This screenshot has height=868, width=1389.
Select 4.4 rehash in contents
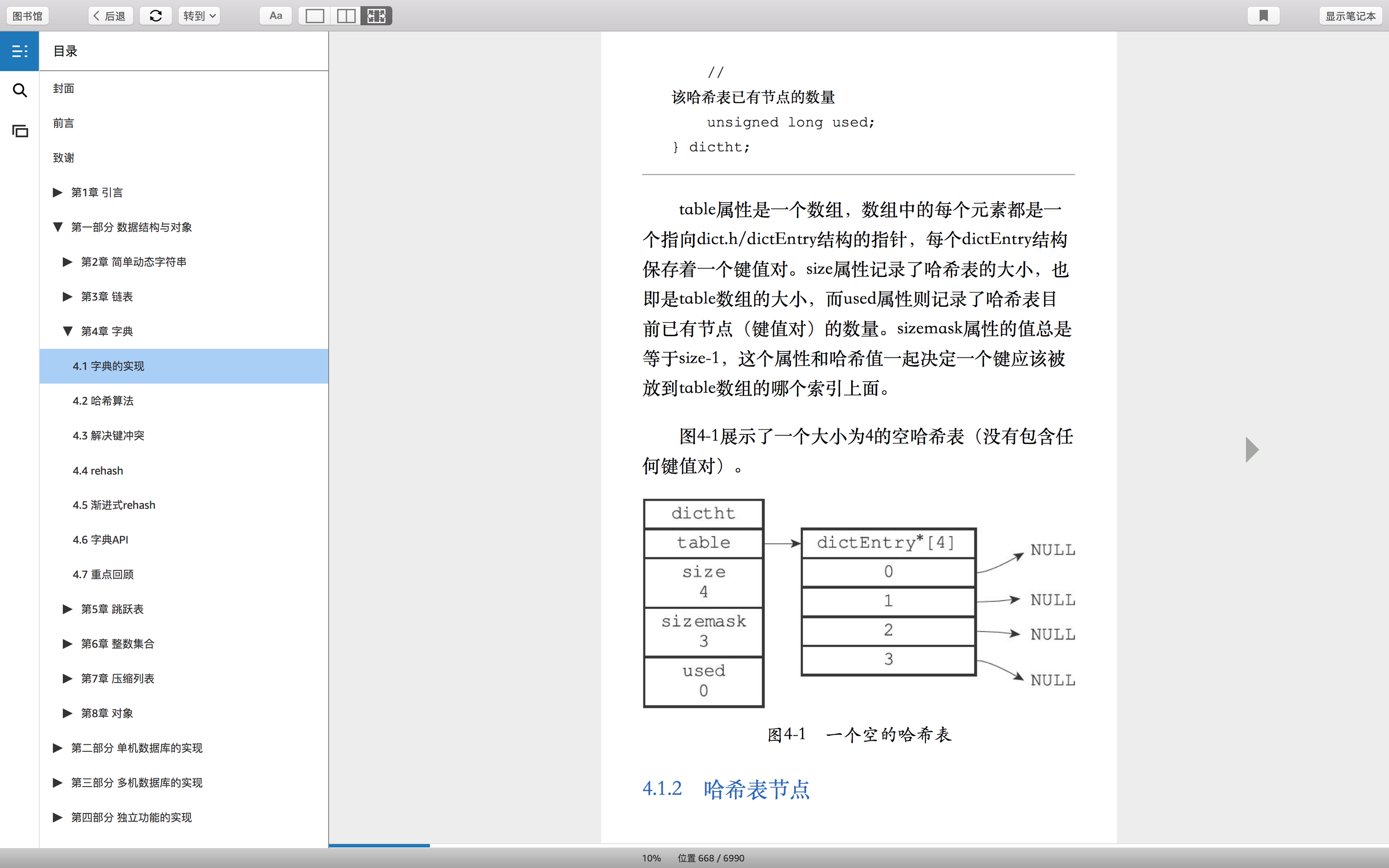tap(97, 471)
